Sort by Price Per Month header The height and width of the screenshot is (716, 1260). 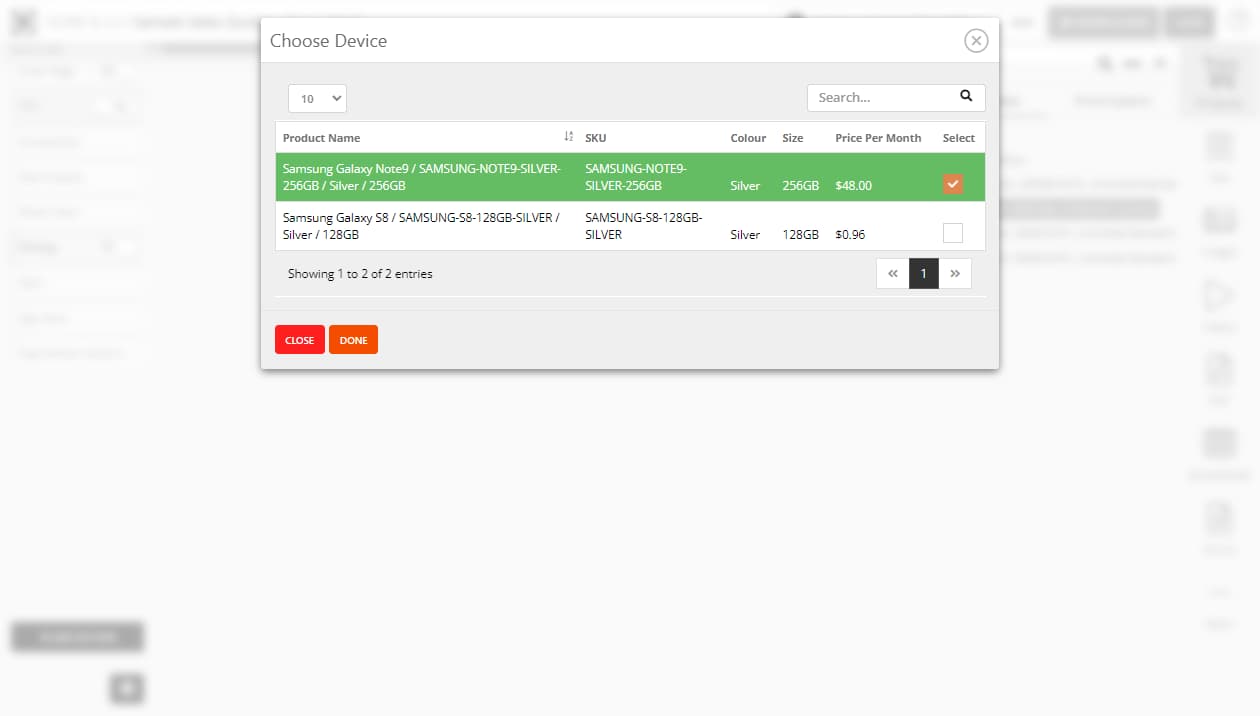click(x=878, y=138)
